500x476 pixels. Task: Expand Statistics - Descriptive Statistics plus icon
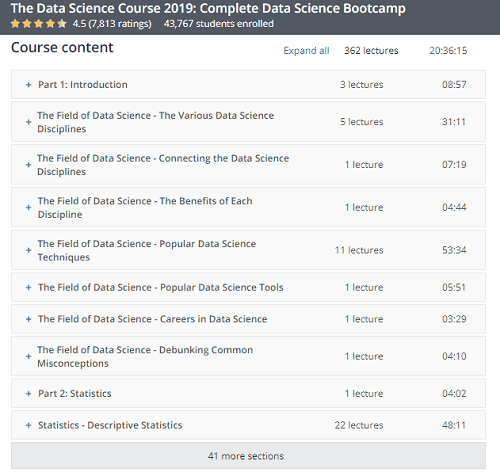point(29,425)
